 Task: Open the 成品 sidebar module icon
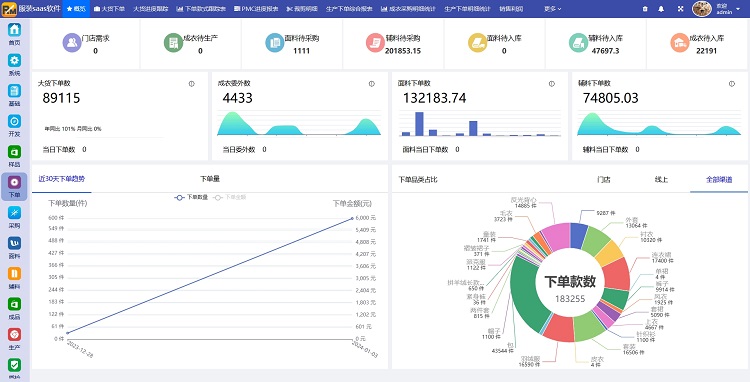point(14,304)
